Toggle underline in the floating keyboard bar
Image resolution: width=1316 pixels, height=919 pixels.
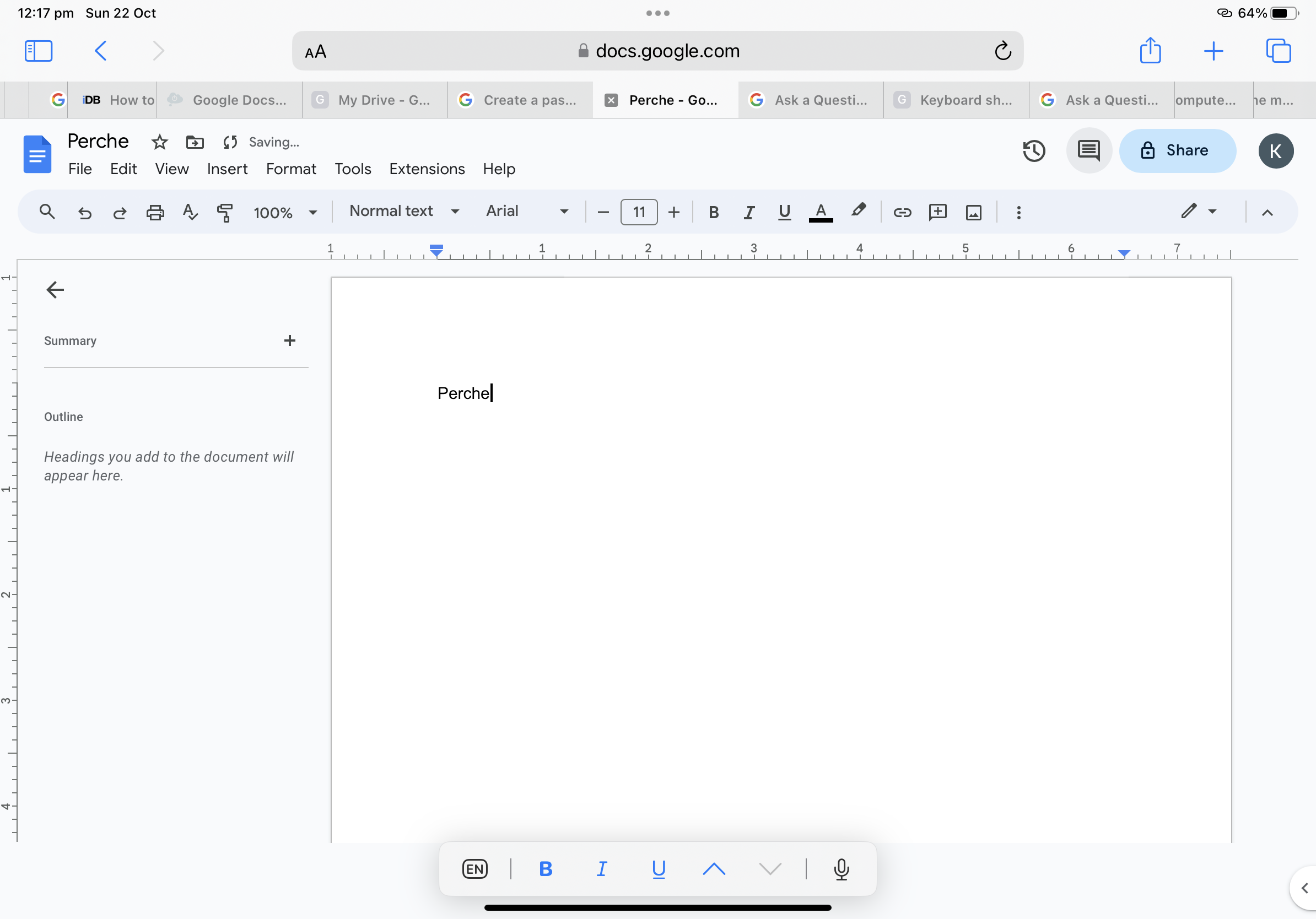tap(659, 868)
